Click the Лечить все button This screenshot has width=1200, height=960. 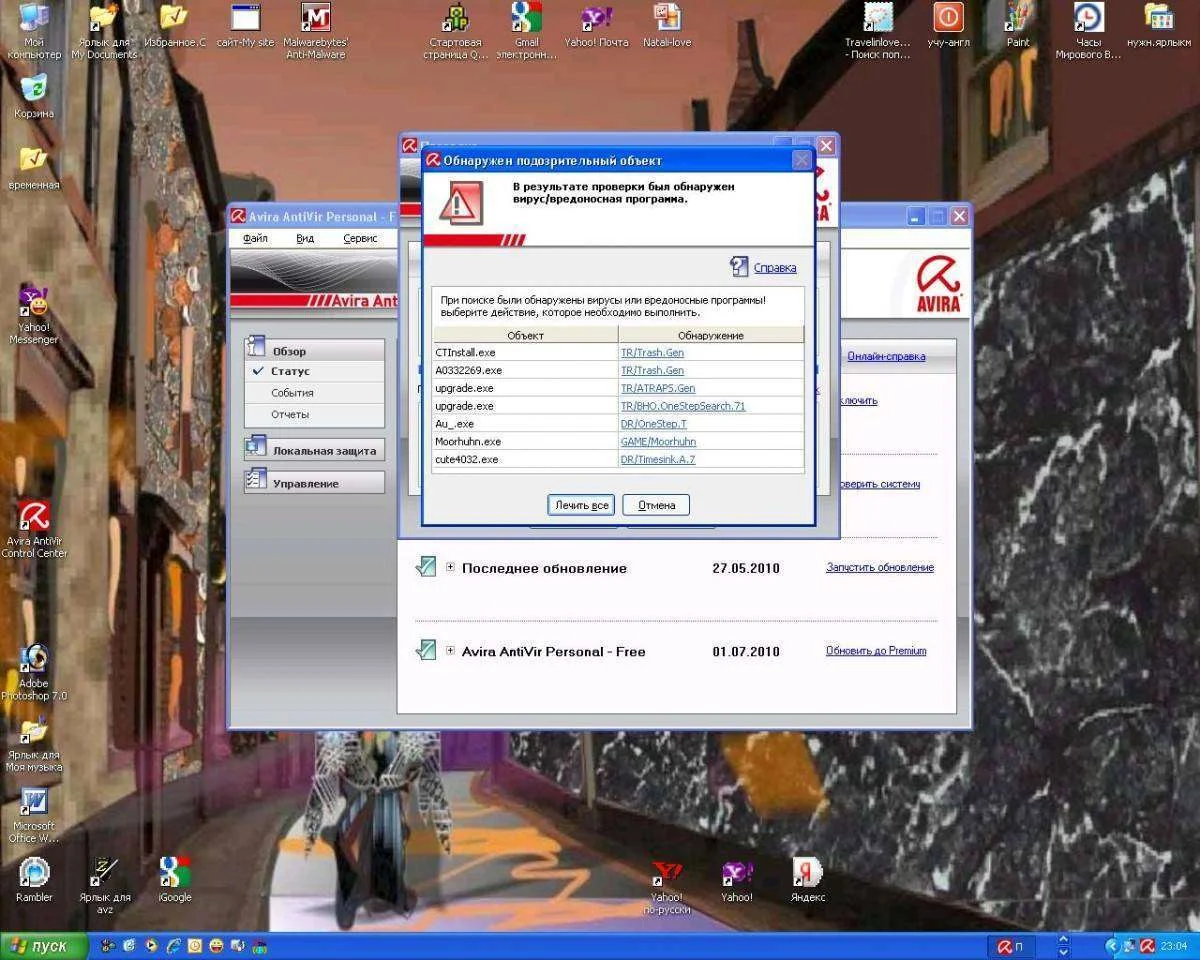point(581,505)
